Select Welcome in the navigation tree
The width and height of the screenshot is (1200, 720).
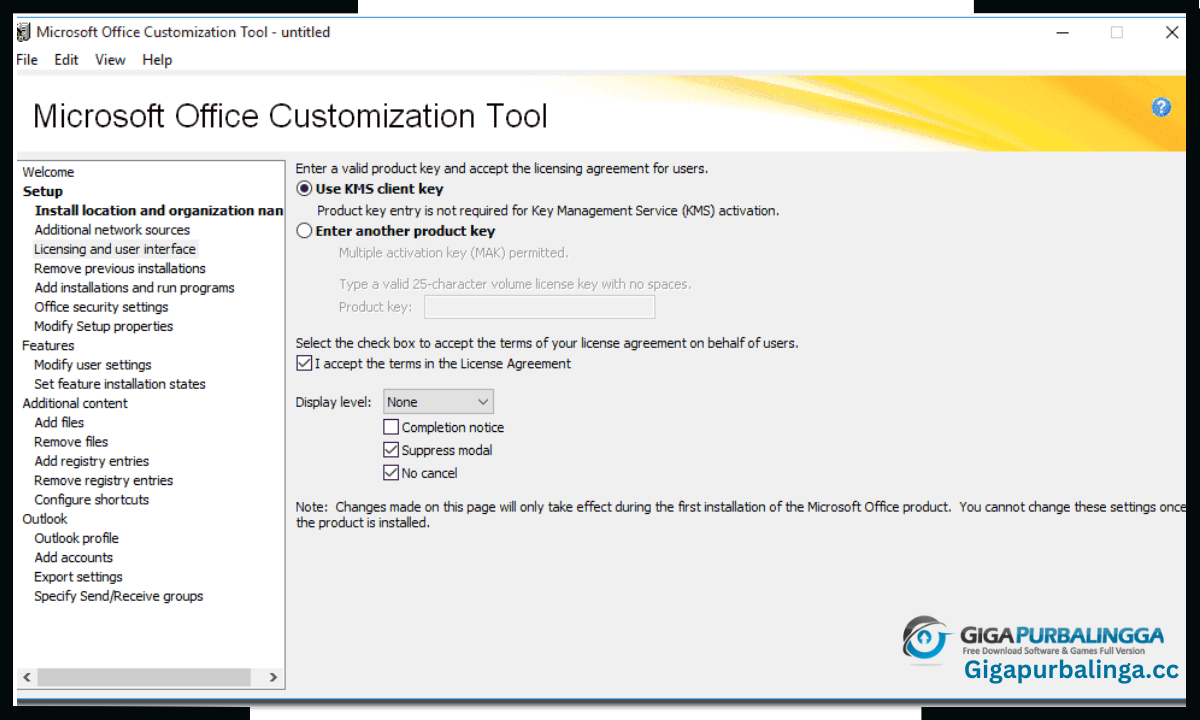coord(48,172)
